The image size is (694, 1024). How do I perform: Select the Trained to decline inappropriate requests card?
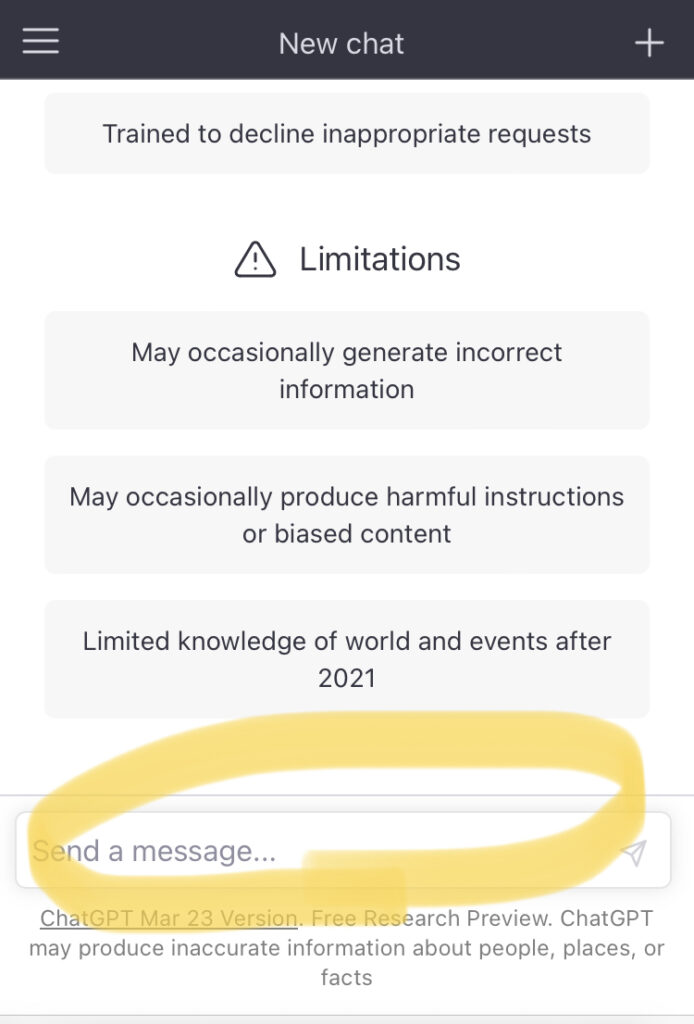pyautogui.click(x=347, y=134)
